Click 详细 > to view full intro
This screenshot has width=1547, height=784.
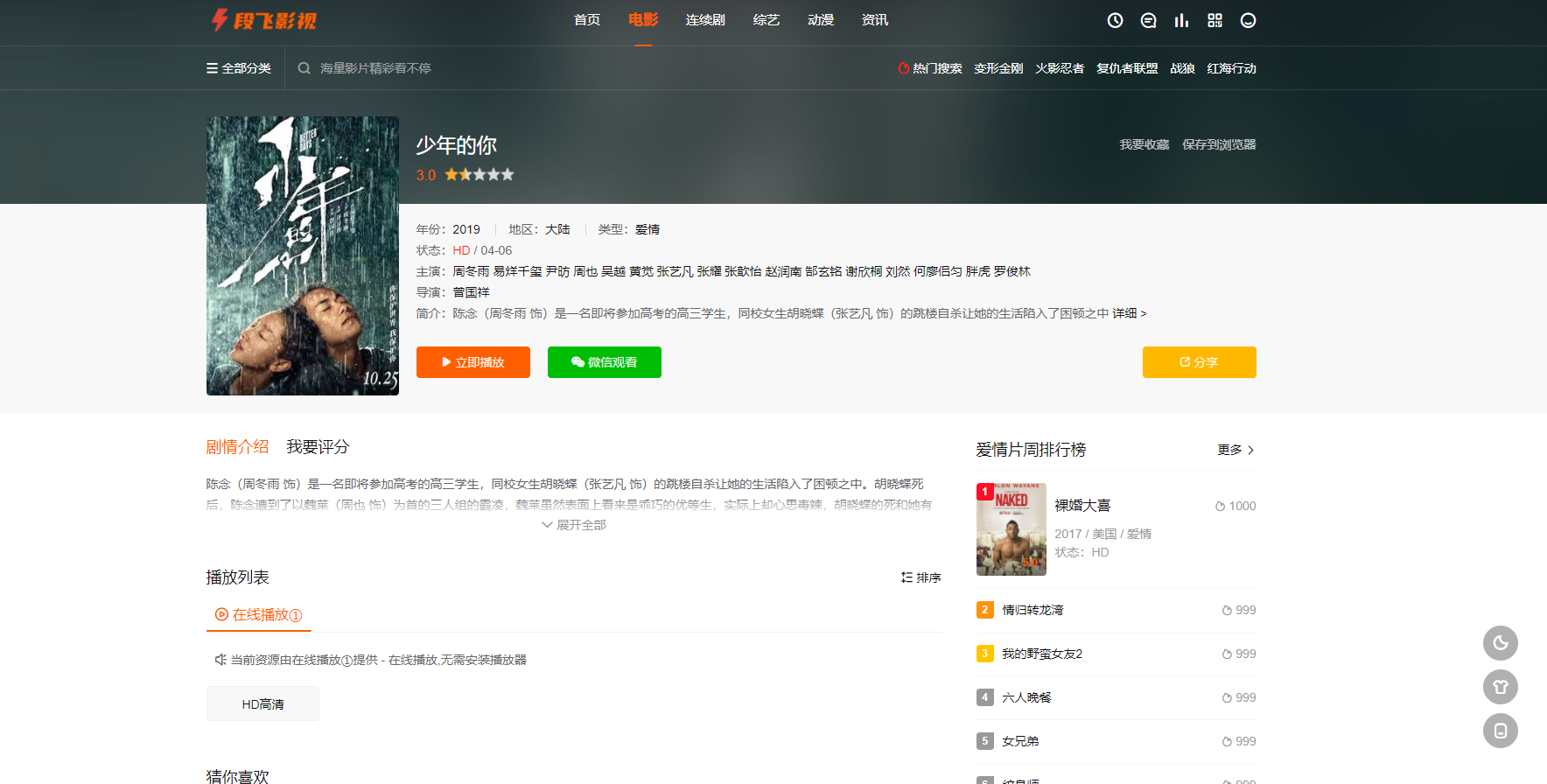point(1129,313)
